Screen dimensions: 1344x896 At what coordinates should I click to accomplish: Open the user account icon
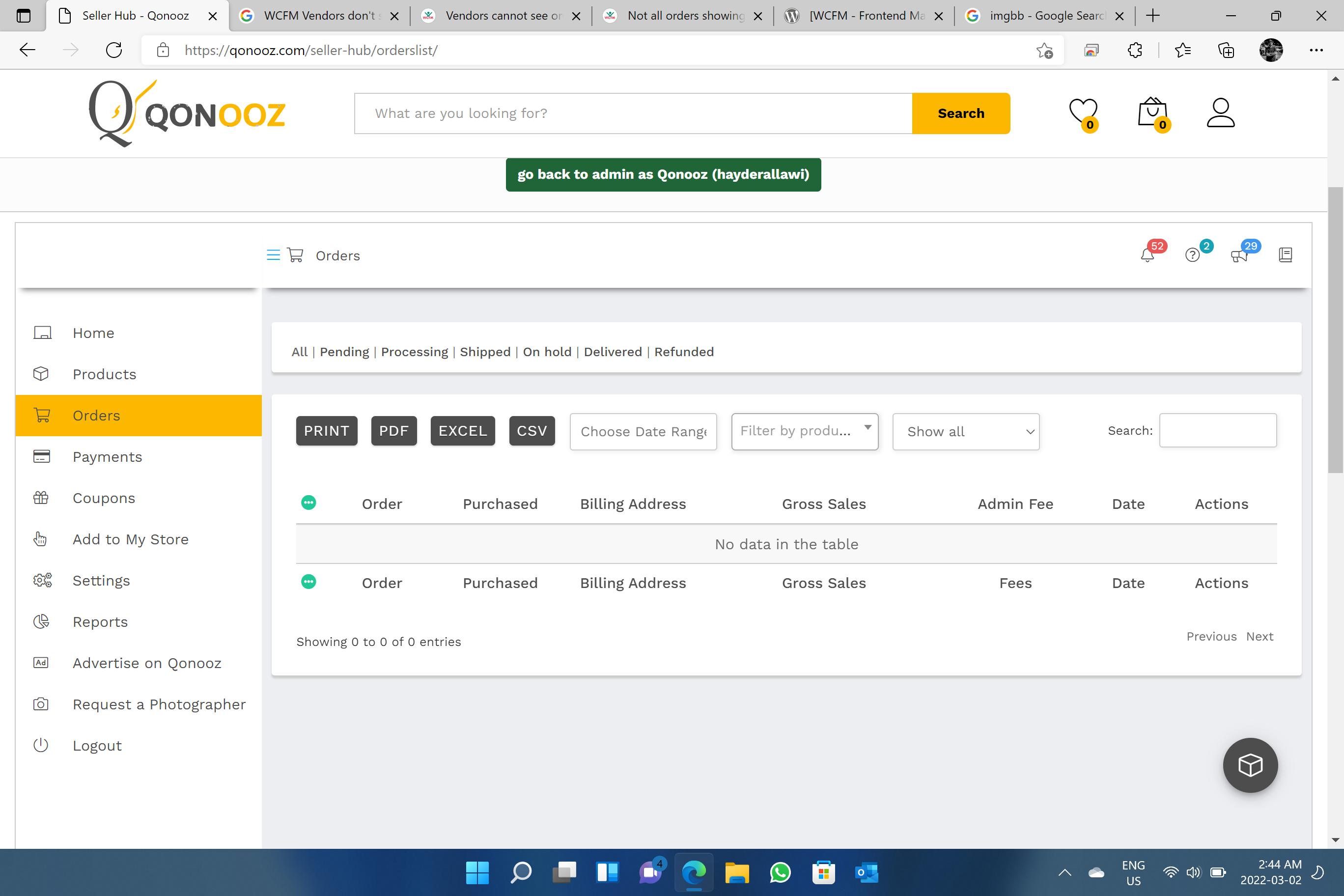1221,112
